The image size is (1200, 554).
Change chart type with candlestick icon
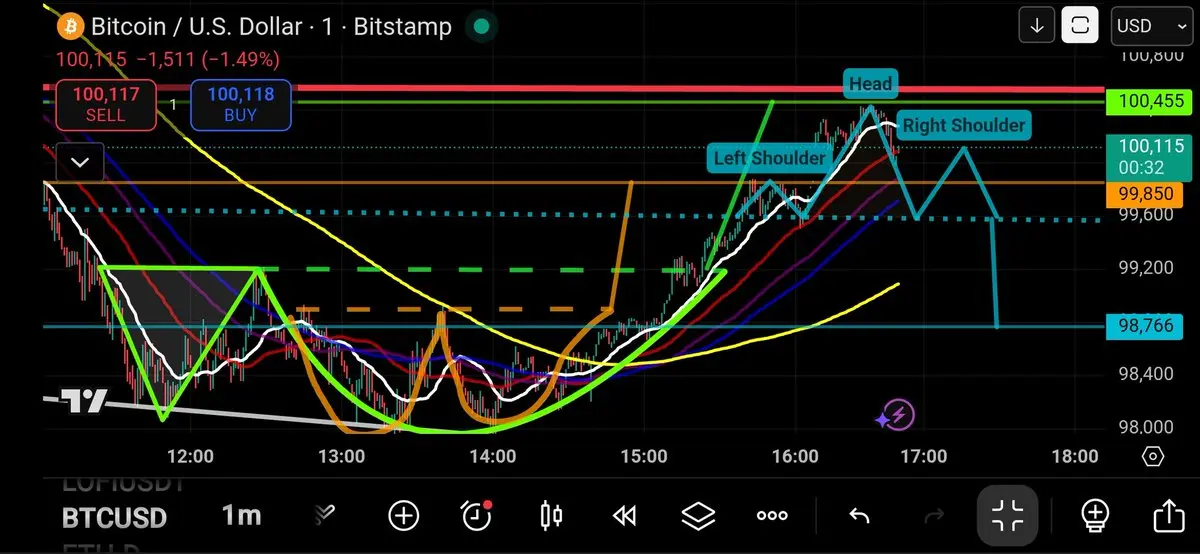pyautogui.click(x=550, y=516)
